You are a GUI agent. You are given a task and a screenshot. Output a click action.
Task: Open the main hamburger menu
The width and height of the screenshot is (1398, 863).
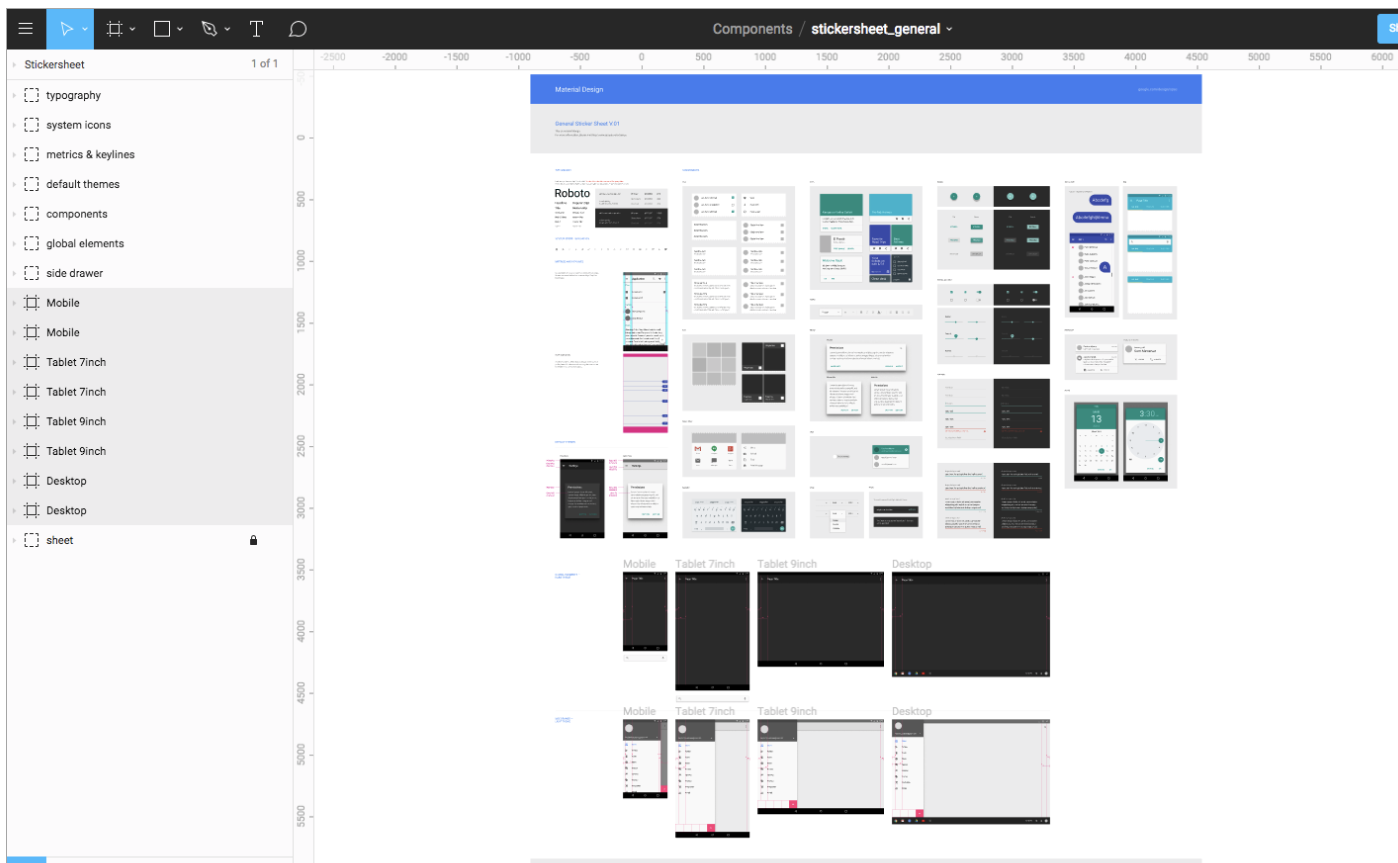(x=26, y=29)
